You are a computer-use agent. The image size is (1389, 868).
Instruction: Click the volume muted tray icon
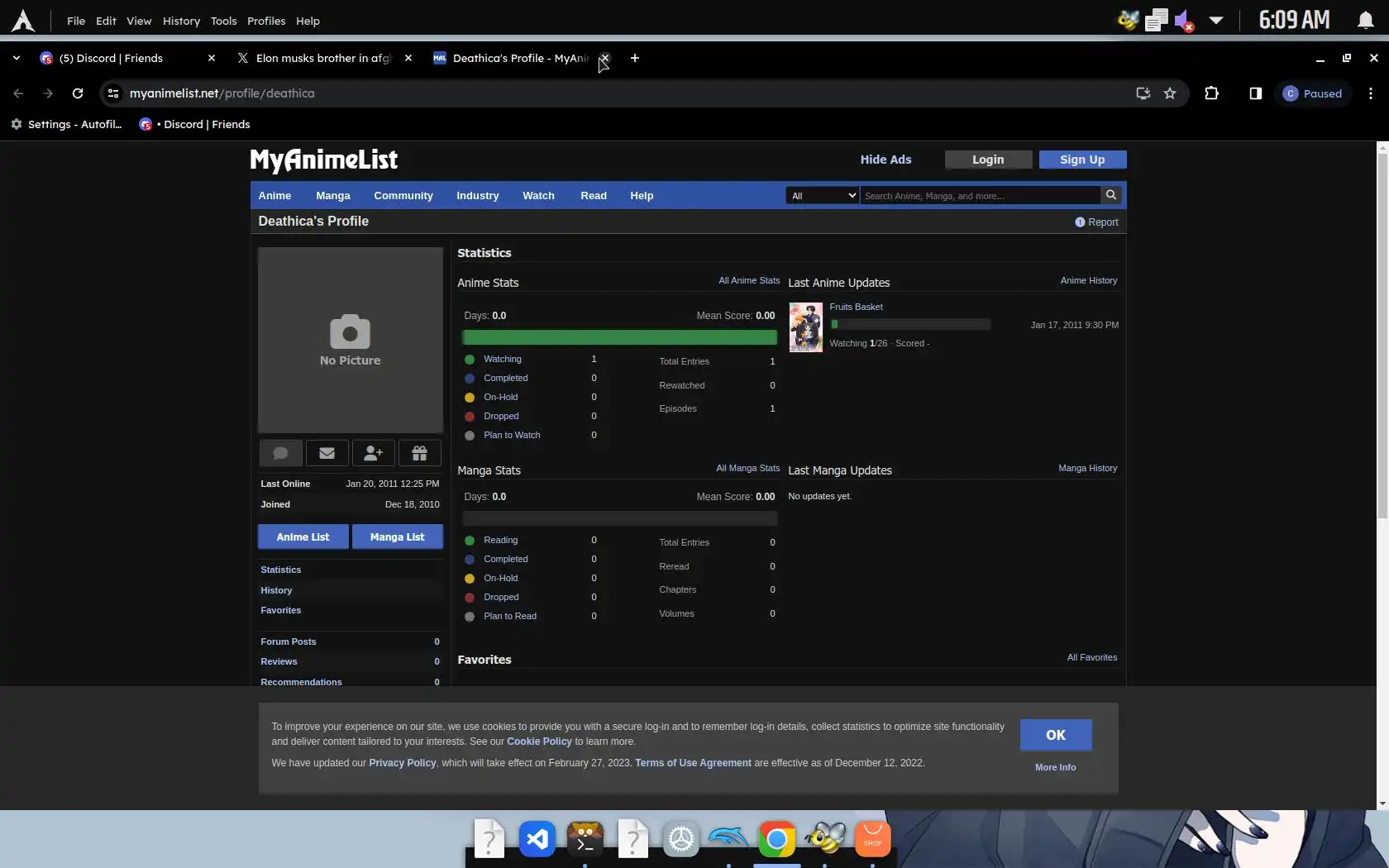(1184, 21)
